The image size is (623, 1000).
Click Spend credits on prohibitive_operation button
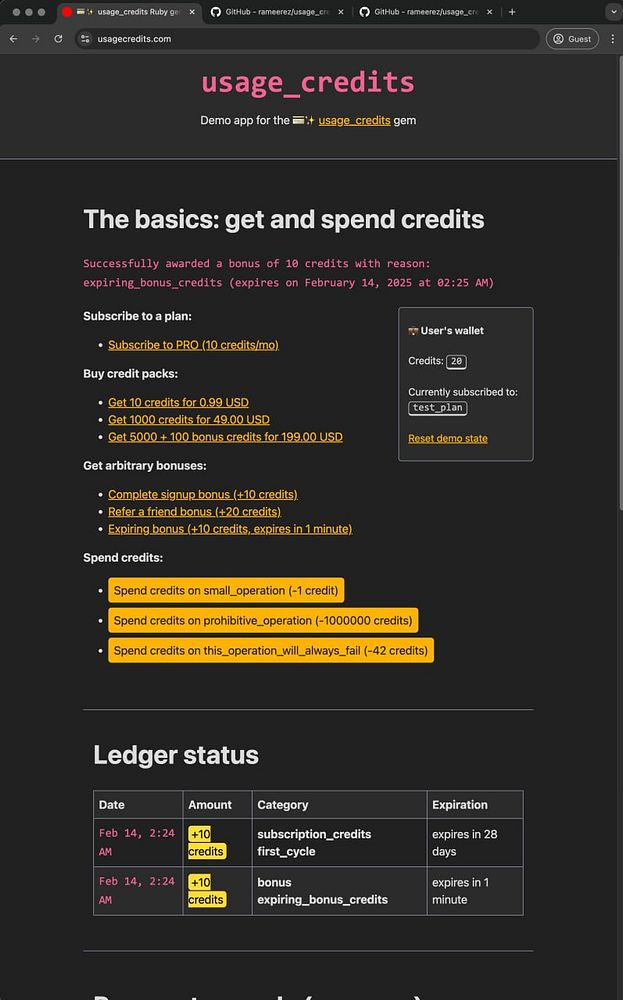pos(263,620)
